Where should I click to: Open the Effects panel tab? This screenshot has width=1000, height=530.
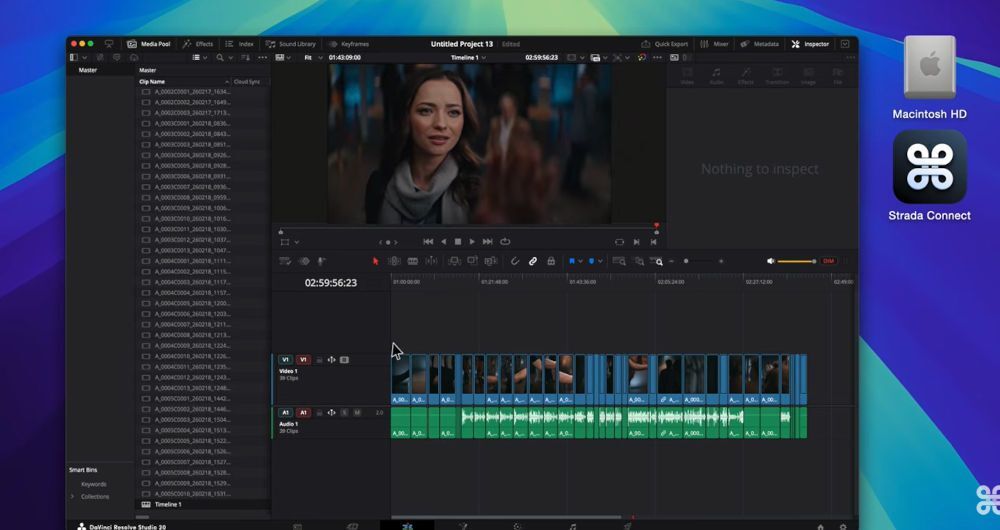[198, 44]
